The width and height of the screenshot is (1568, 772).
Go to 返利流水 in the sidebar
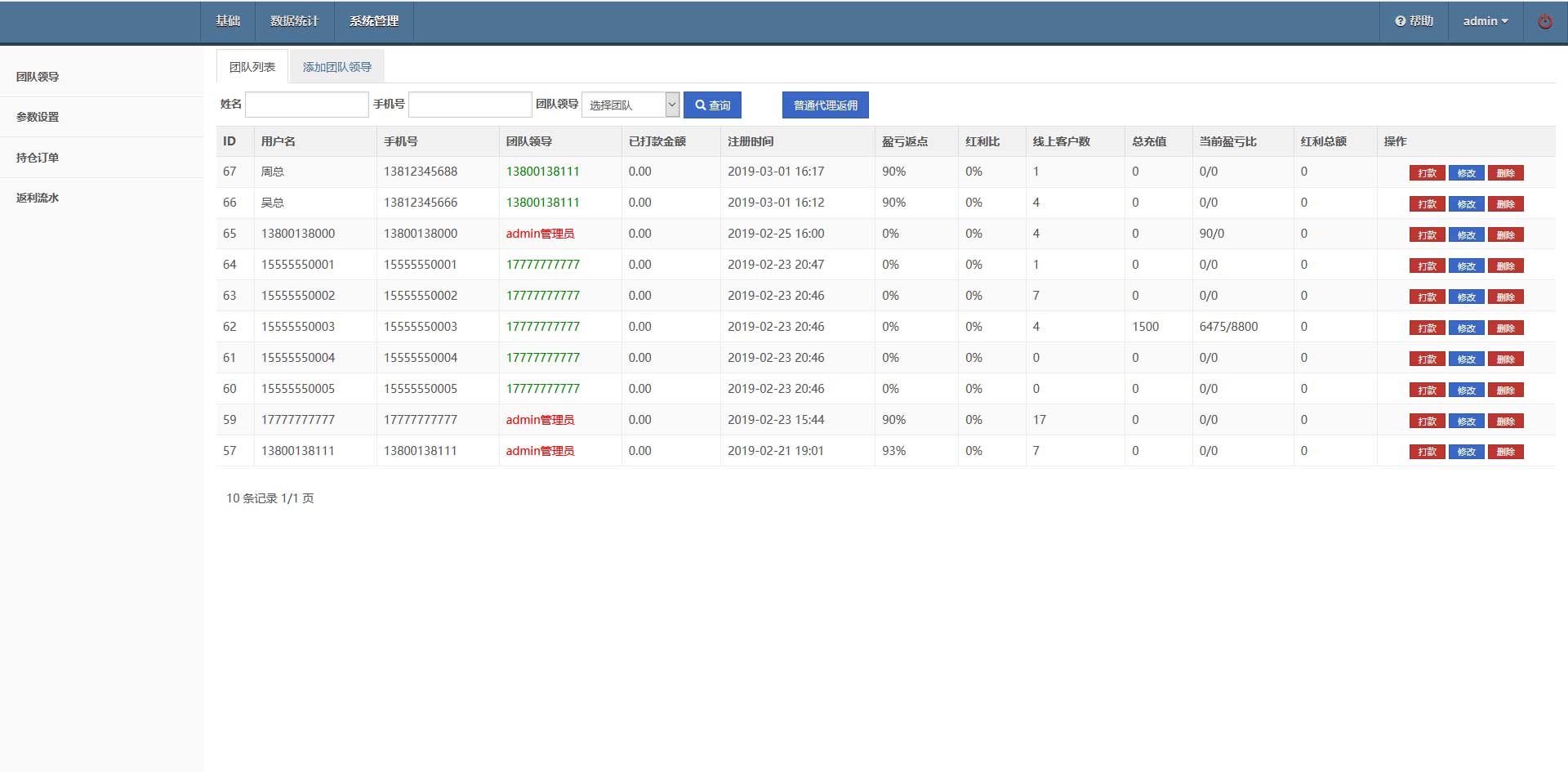click(38, 198)
